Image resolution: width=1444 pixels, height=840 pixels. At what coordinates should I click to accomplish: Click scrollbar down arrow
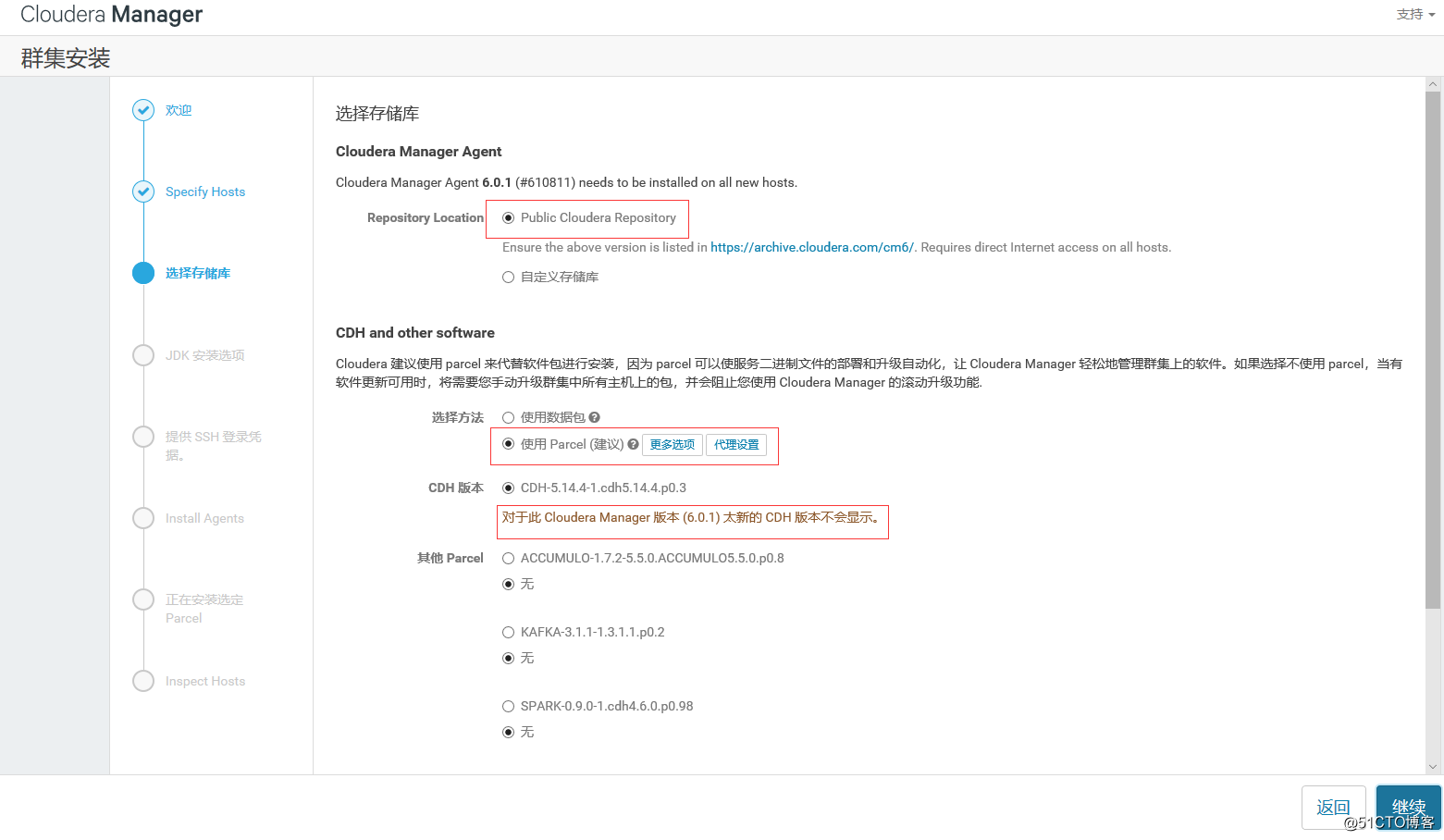pos(1433,767)
